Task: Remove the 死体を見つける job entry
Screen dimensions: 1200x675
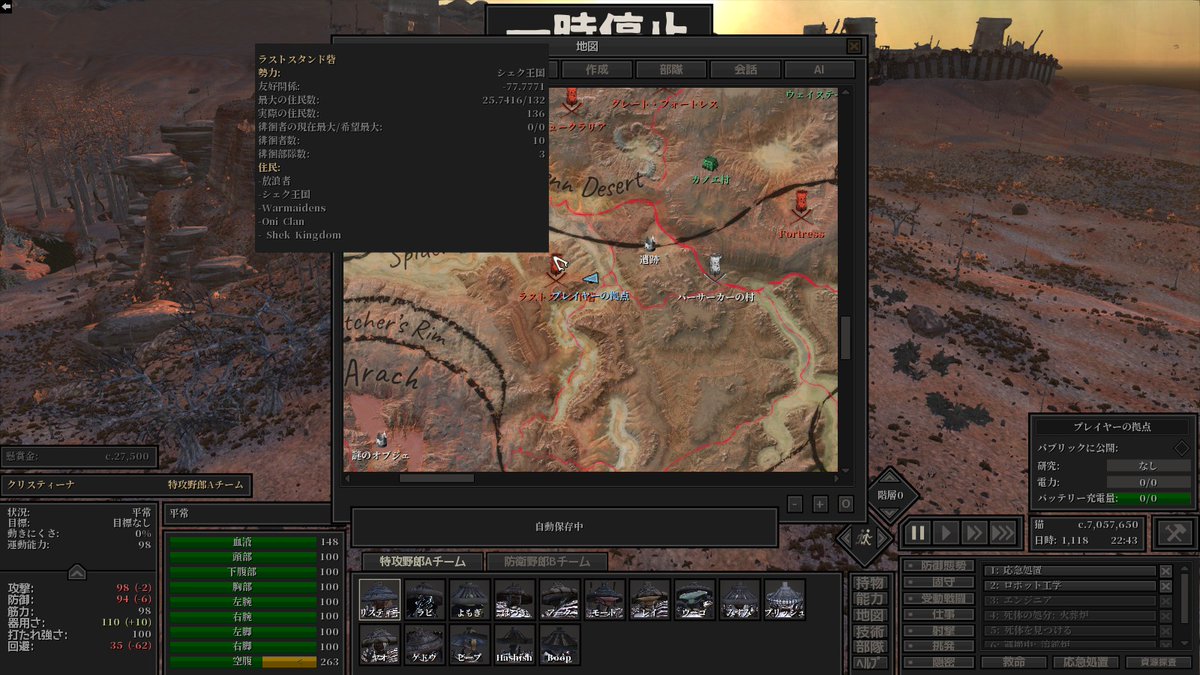Action: coord(1166,630)
